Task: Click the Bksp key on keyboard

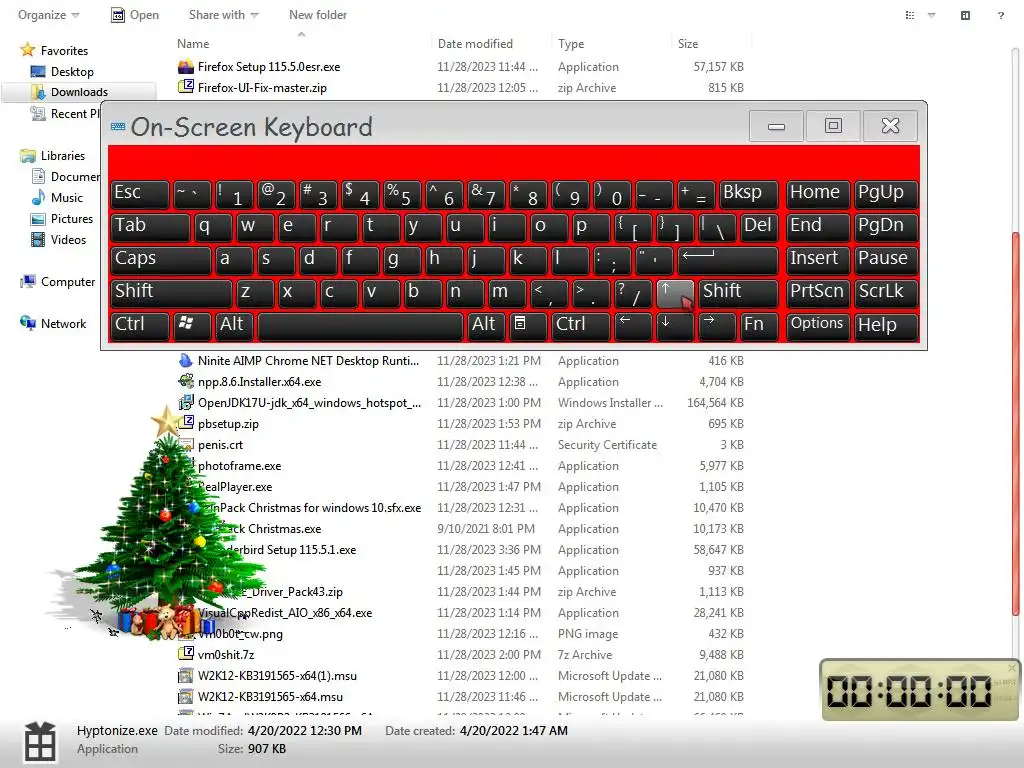Action: click(x=748, y=195)
